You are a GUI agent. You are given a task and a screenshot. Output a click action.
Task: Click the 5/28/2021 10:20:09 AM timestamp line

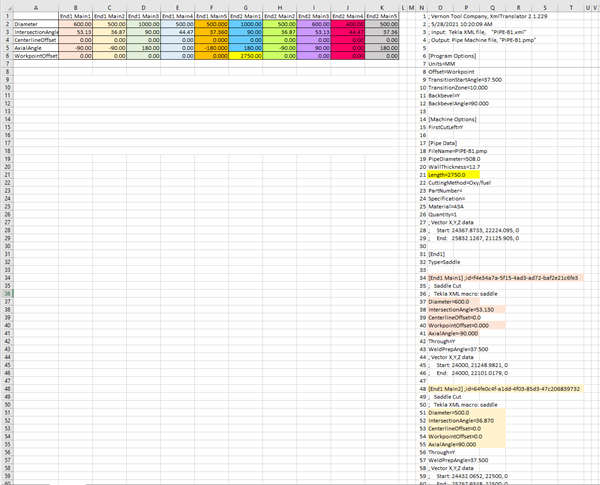click(x=460, y=24)
